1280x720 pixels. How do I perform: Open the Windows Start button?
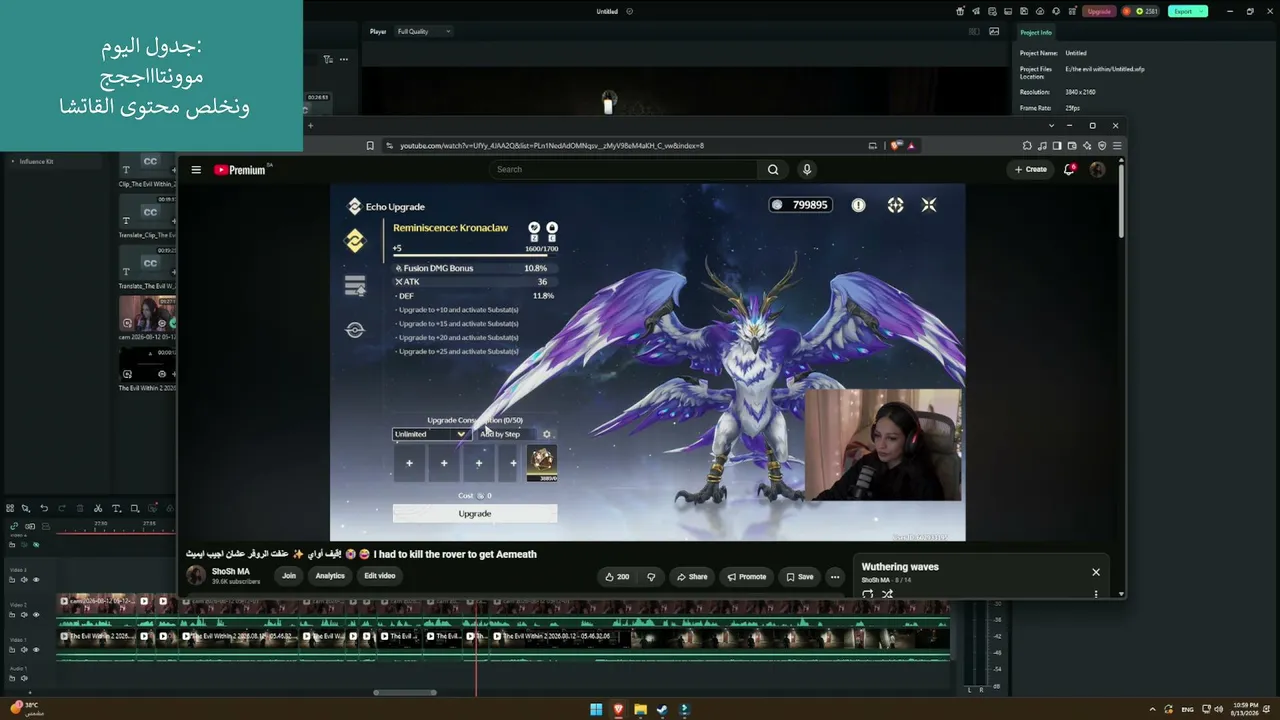click(596, 710)
